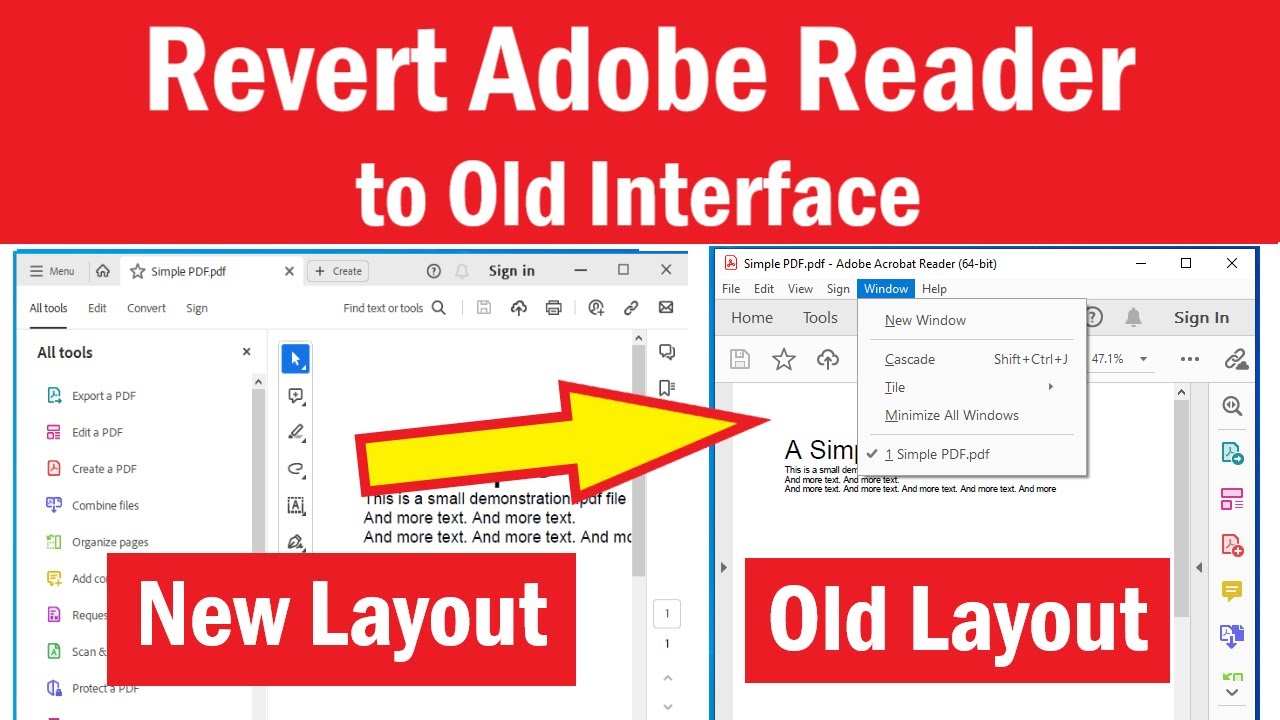Click Help question icon in old layout
This screenshot has width=1280, height=720.
point(1093,318)
